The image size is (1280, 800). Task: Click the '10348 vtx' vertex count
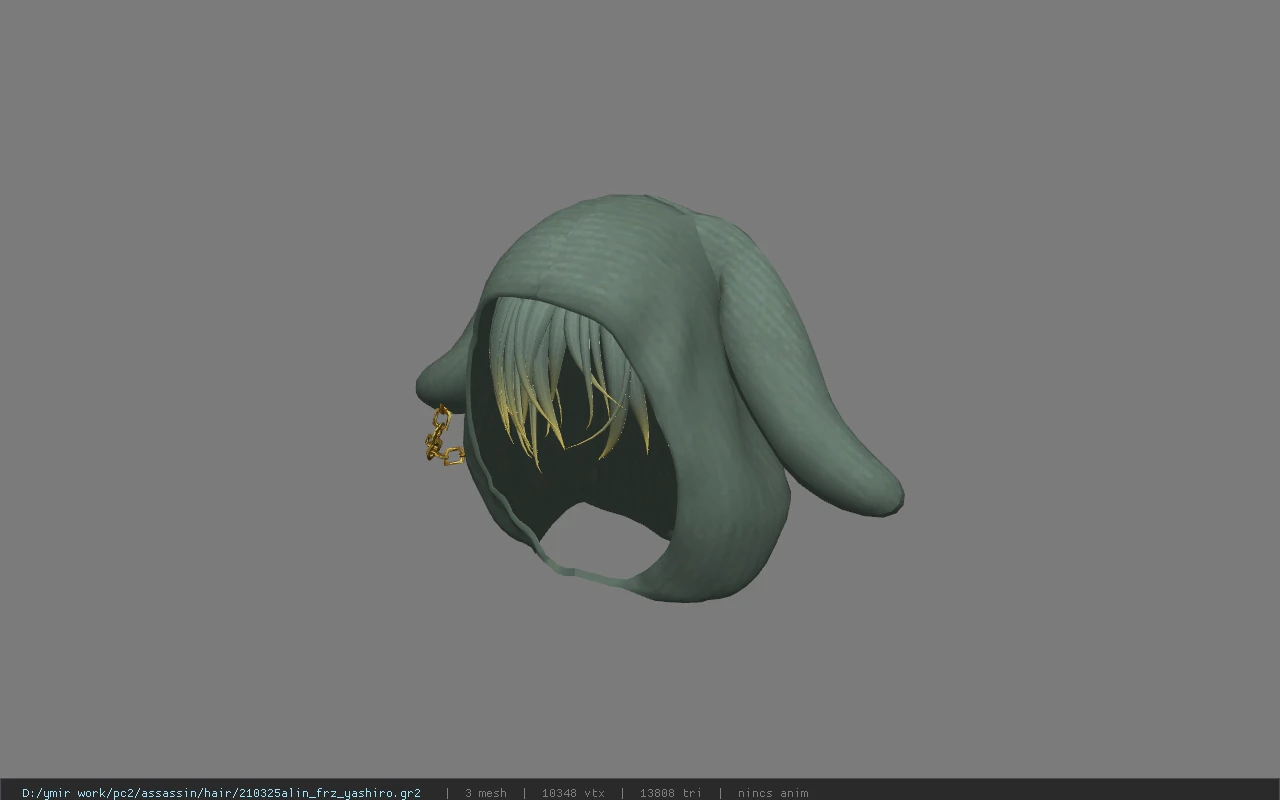click(573, 793)
